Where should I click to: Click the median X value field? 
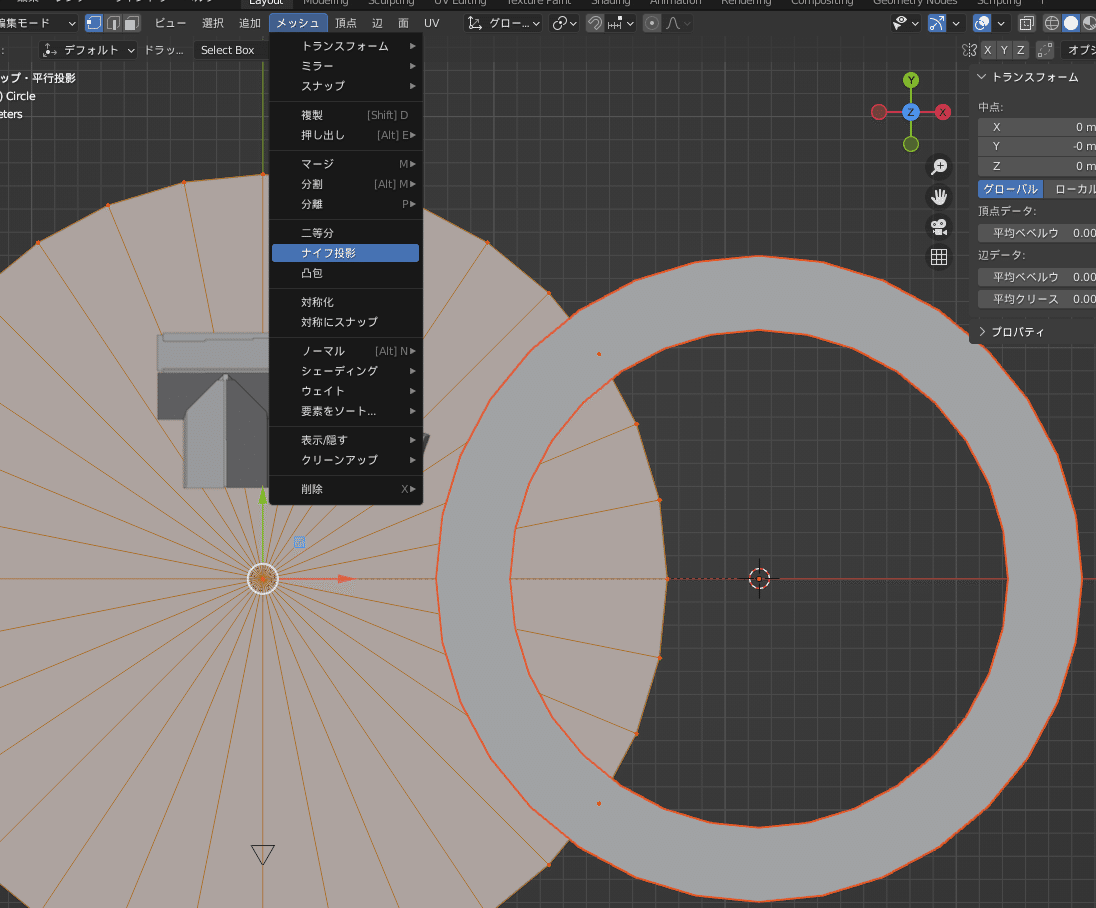[x=1037, y=127]
